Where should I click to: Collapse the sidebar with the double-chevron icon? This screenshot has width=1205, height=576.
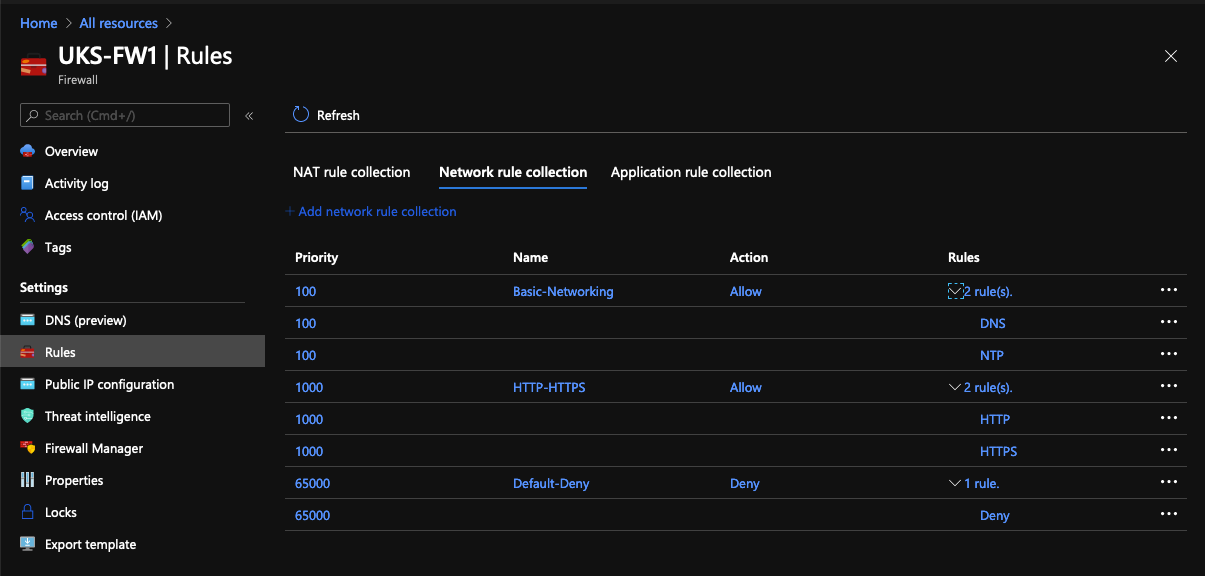(x=249, y=116)
